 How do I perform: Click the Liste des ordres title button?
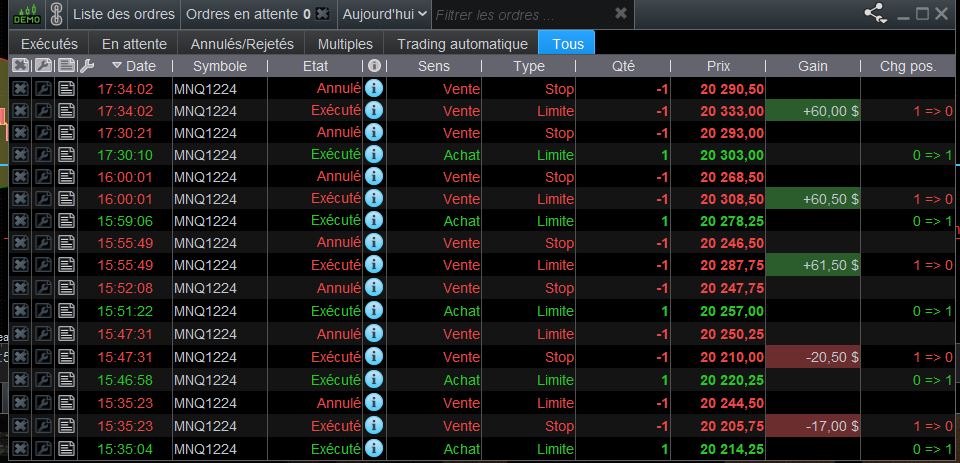pos(124,14)
